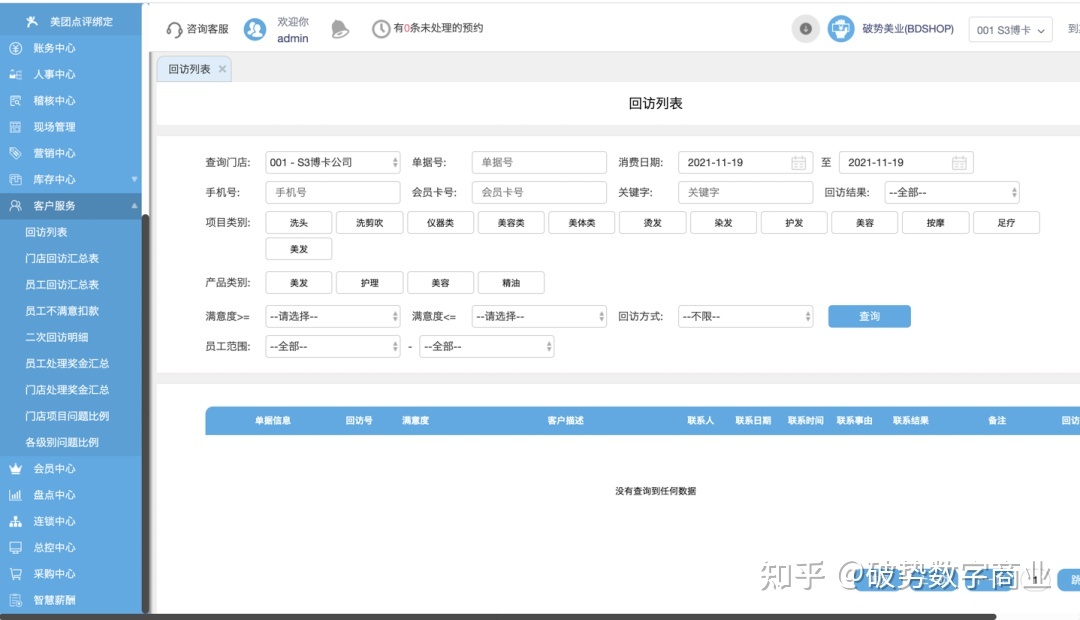Click the 总控中心 monitor icon
The height and width of the screenshot is (620, 1080).
click(15, 547)
